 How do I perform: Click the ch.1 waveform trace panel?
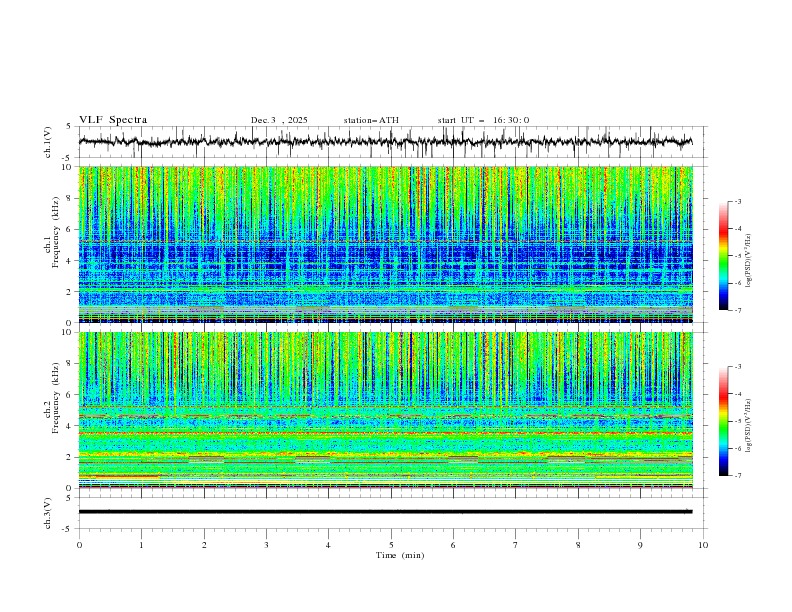tap(393, 142)
